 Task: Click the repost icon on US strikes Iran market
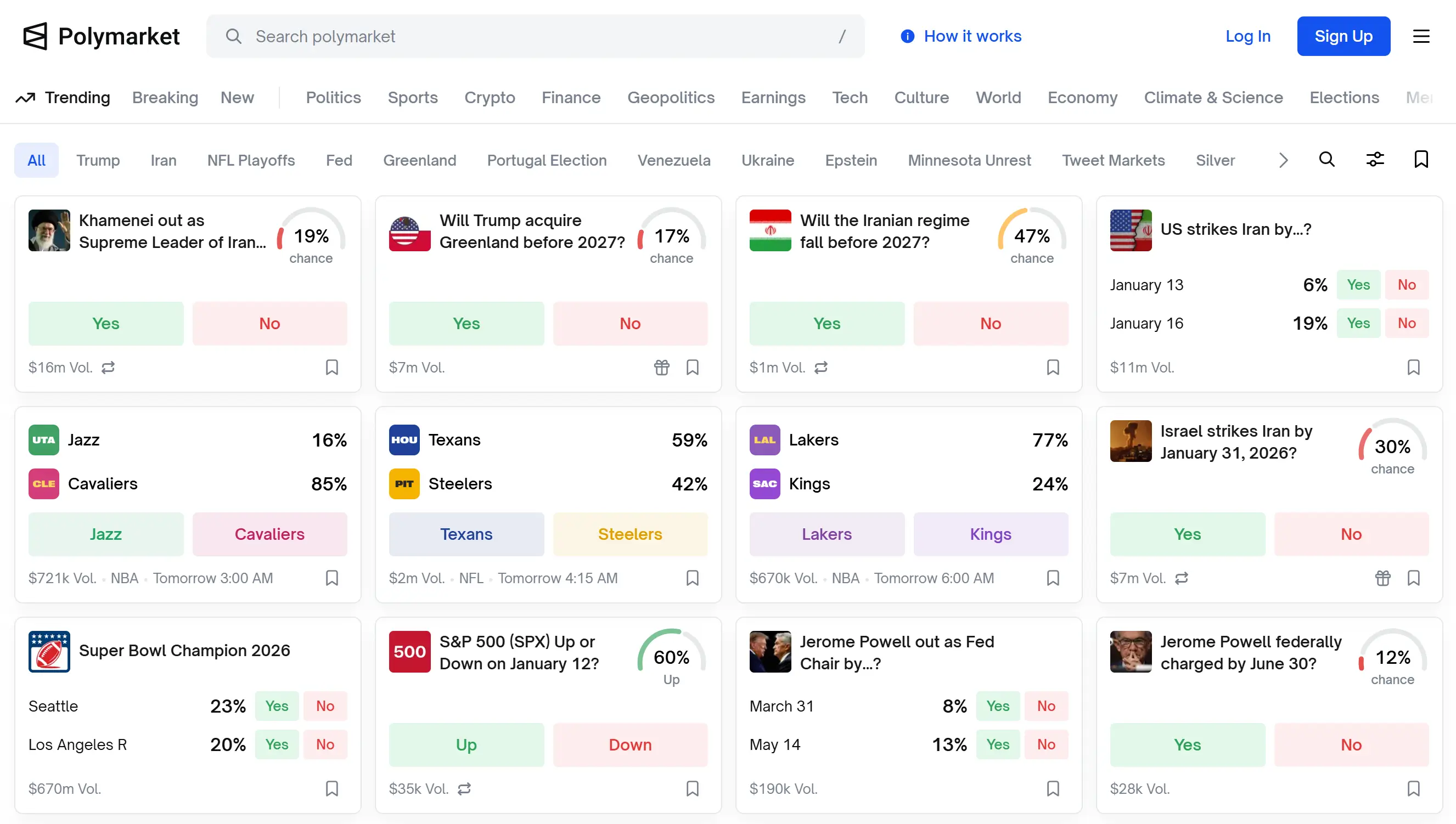(1182, 578)
